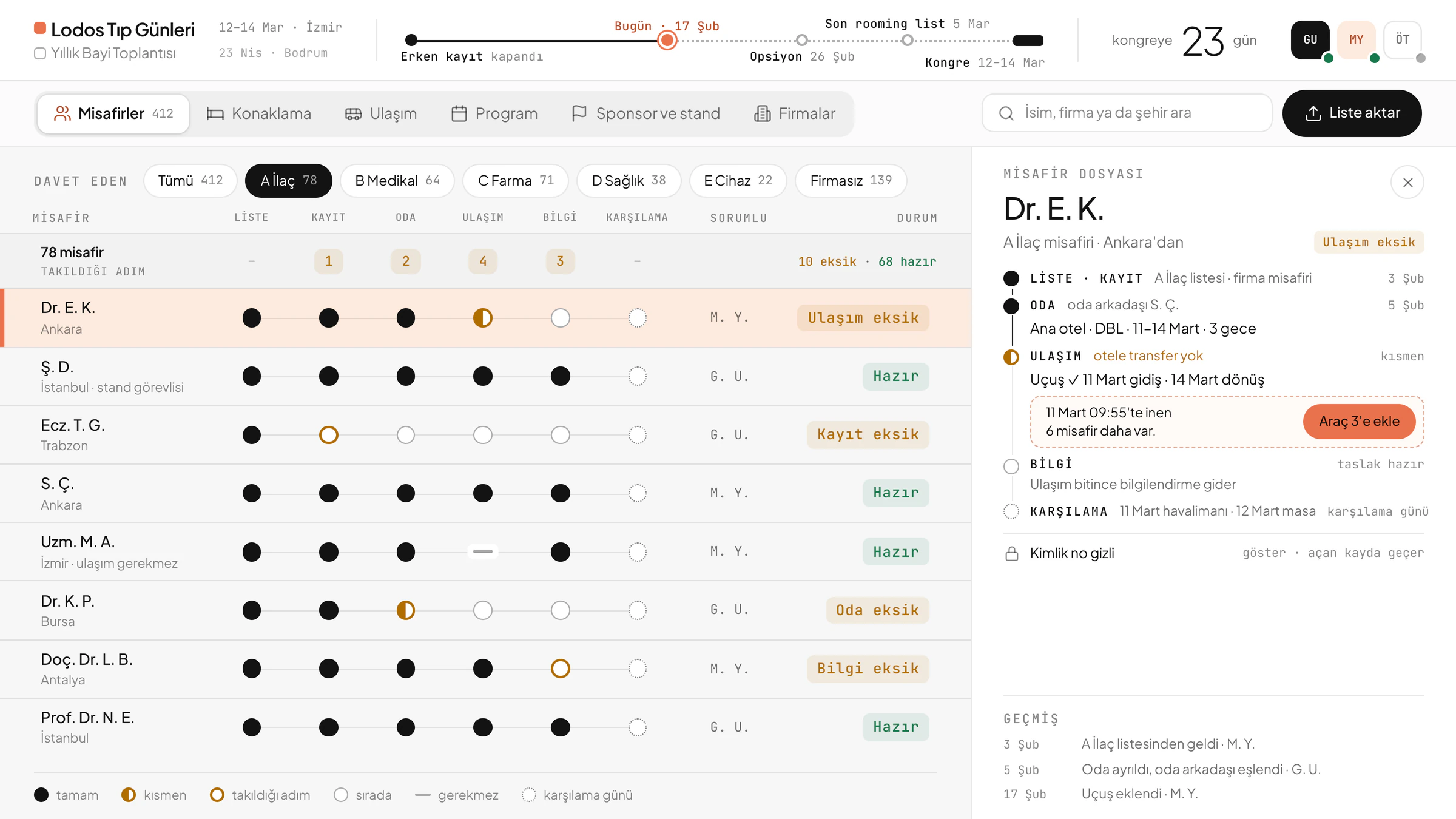Filter guests by C Farma
Screen dimensions: 1456x819
[516, 180]
